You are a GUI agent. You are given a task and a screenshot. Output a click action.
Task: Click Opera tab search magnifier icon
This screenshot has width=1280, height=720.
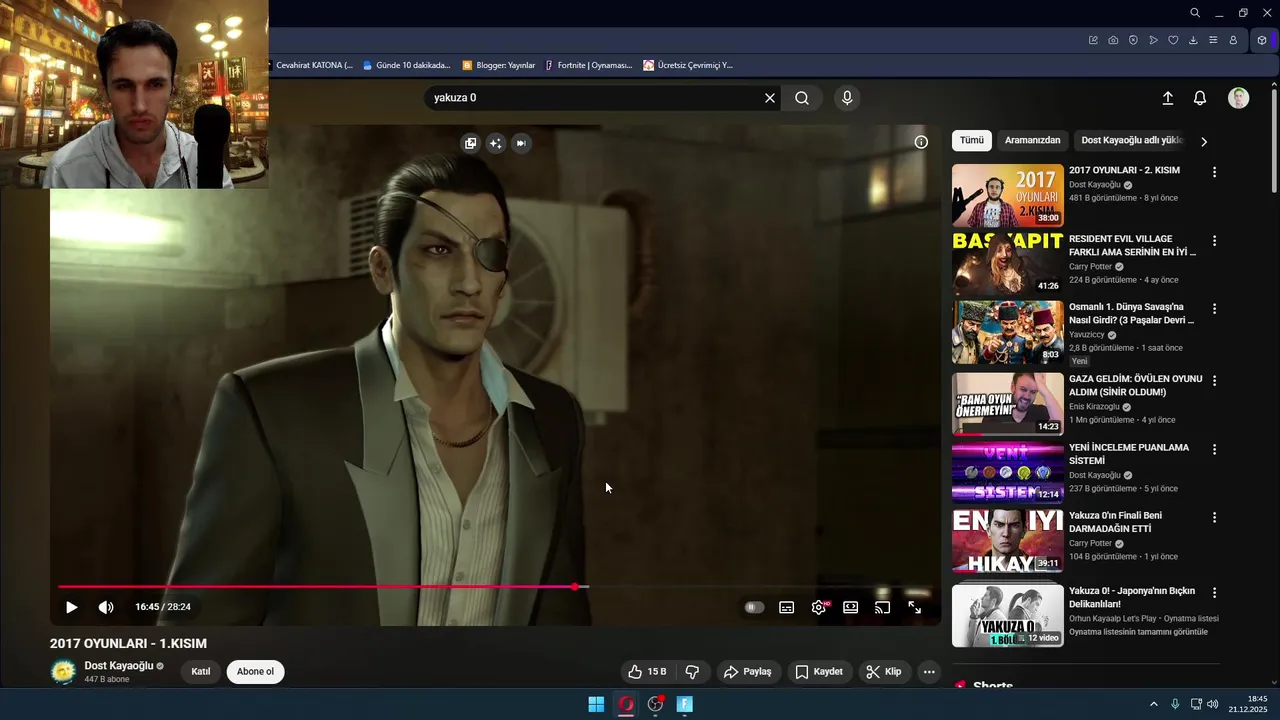[x=1195, y=13]
